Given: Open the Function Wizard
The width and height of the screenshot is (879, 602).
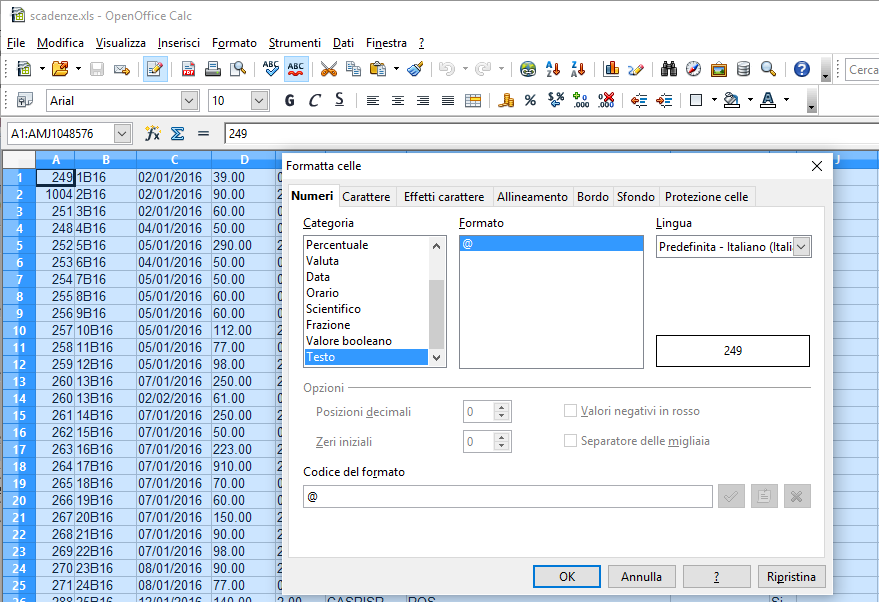Looking at the screenshot, I should [x=152, y=133].
